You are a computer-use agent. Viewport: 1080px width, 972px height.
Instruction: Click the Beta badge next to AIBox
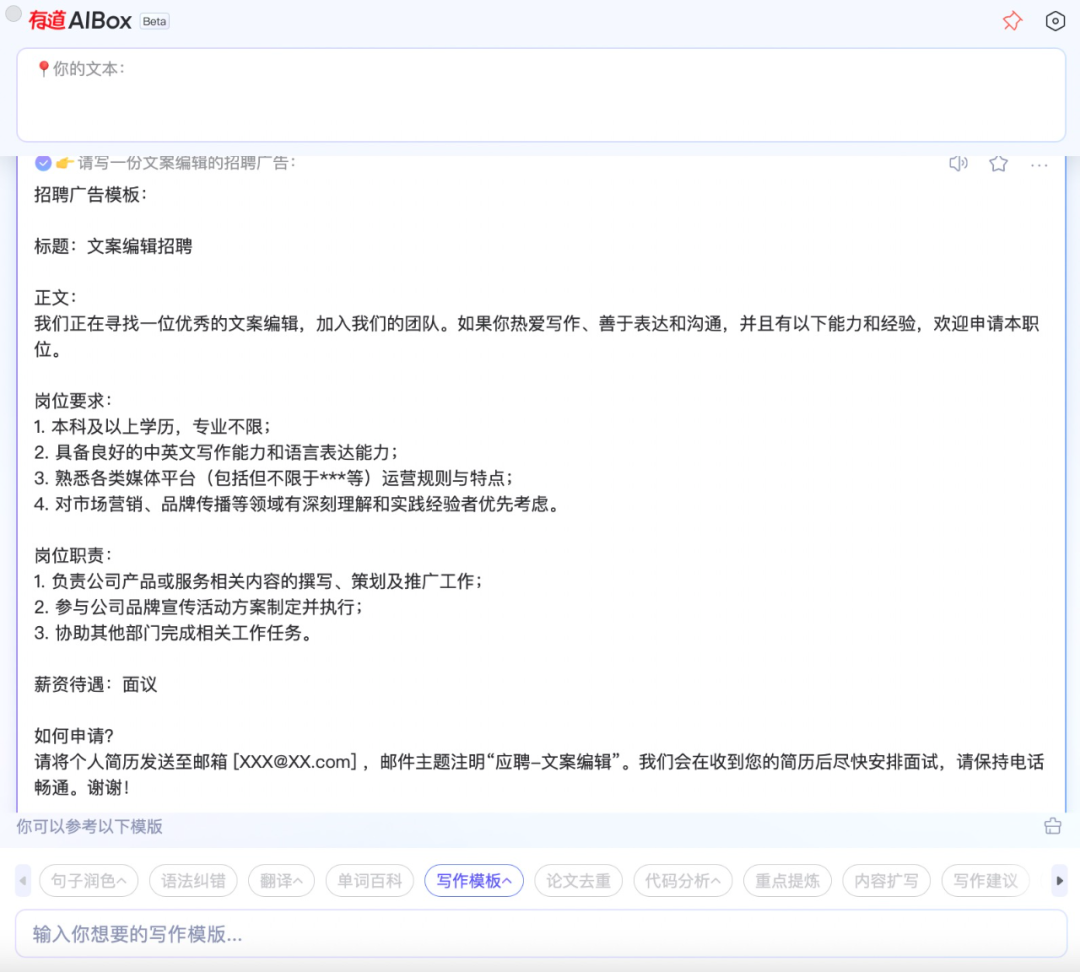tap(154, 21)
